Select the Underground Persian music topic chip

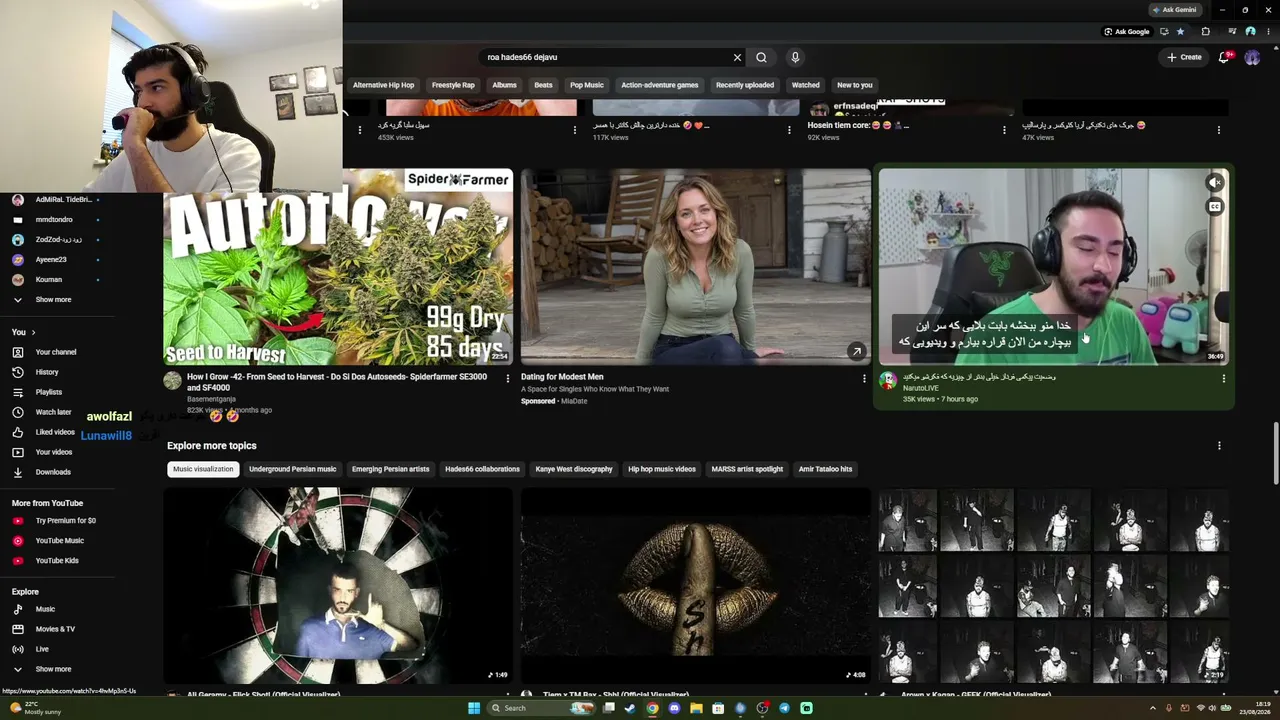click(x=293, y=469)
